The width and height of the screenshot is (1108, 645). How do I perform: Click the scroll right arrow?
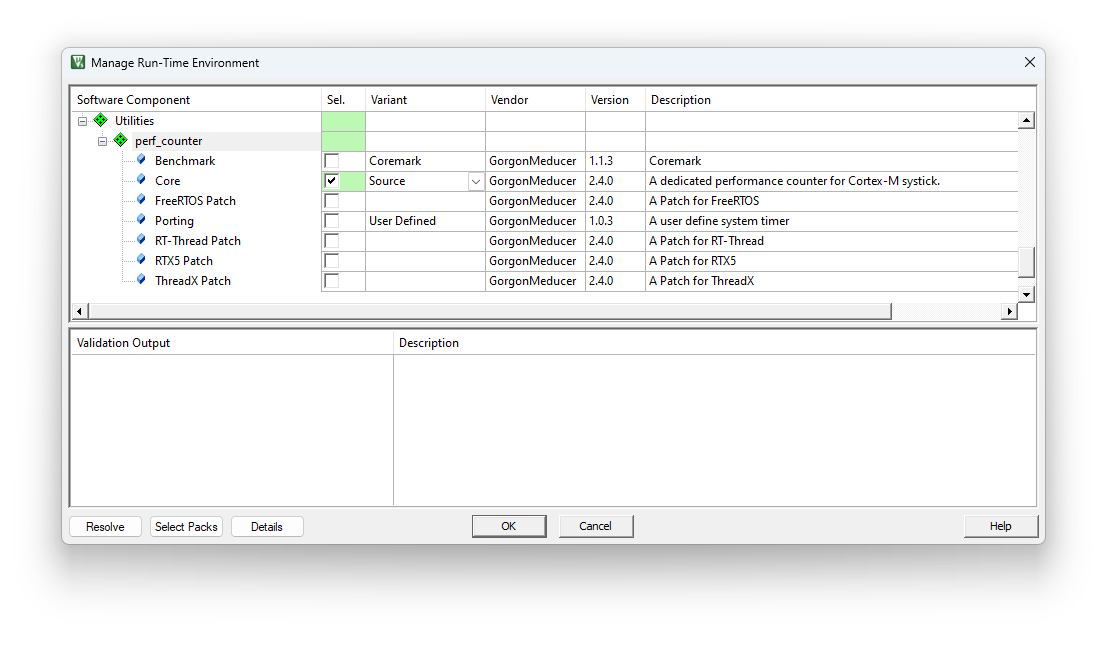tap(1009, 311)
